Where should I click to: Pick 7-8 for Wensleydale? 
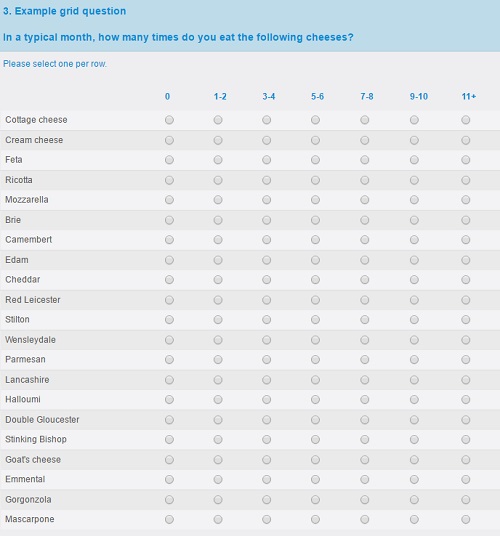(365, 340)
